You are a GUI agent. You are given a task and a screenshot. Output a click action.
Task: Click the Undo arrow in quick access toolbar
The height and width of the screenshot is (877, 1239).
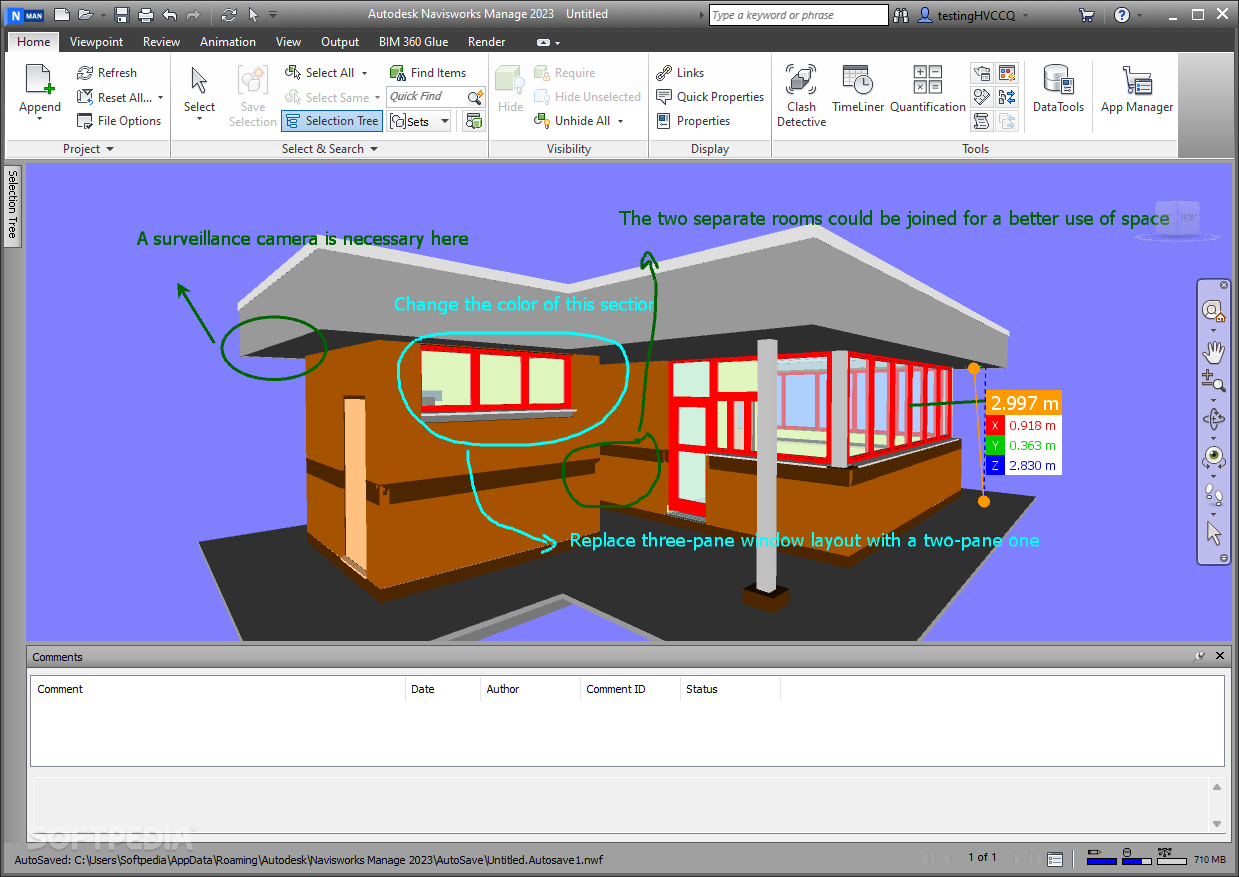169,14
